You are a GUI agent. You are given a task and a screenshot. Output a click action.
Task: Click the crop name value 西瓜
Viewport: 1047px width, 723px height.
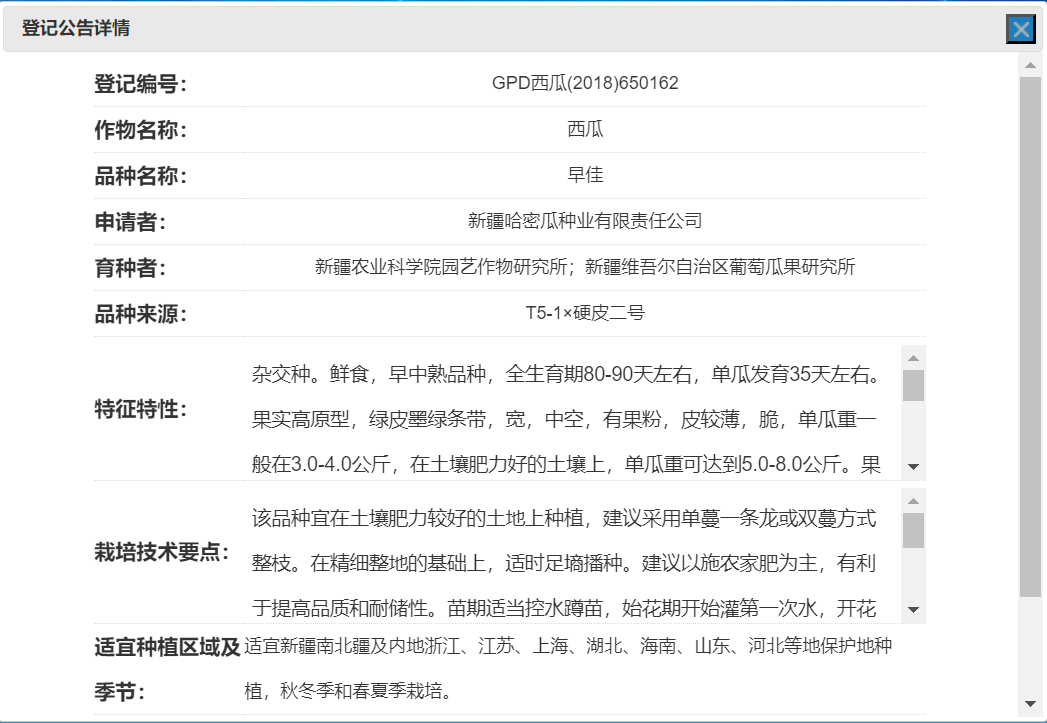585,129
